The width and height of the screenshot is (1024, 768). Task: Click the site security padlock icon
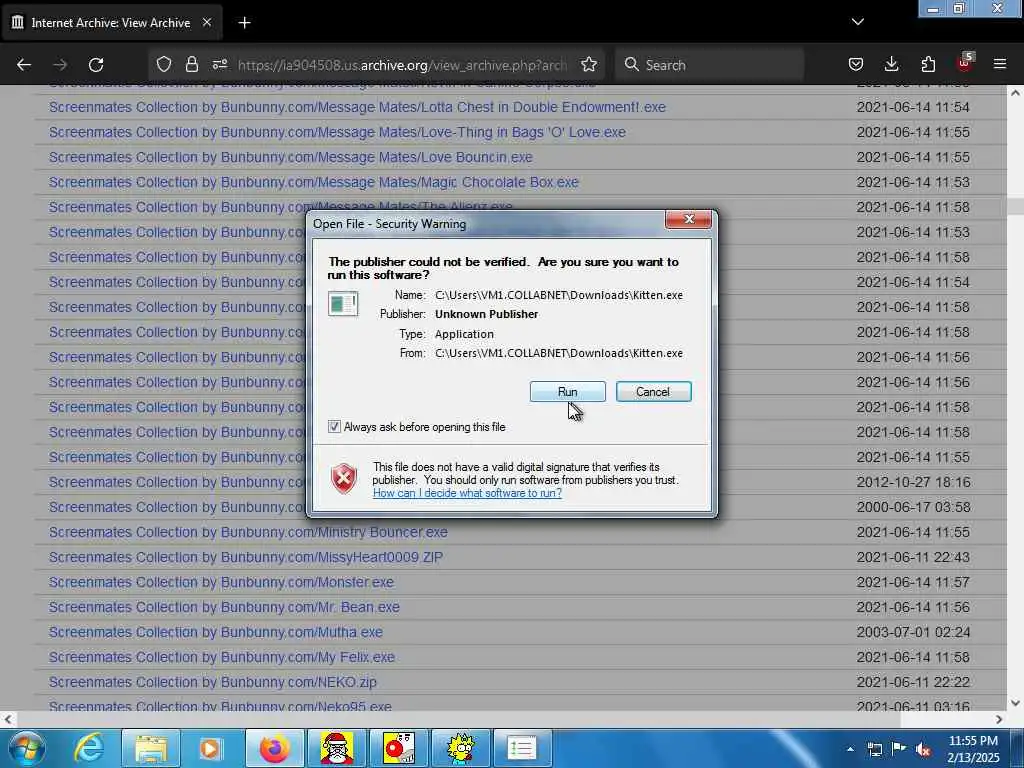[x=191, y=65]
